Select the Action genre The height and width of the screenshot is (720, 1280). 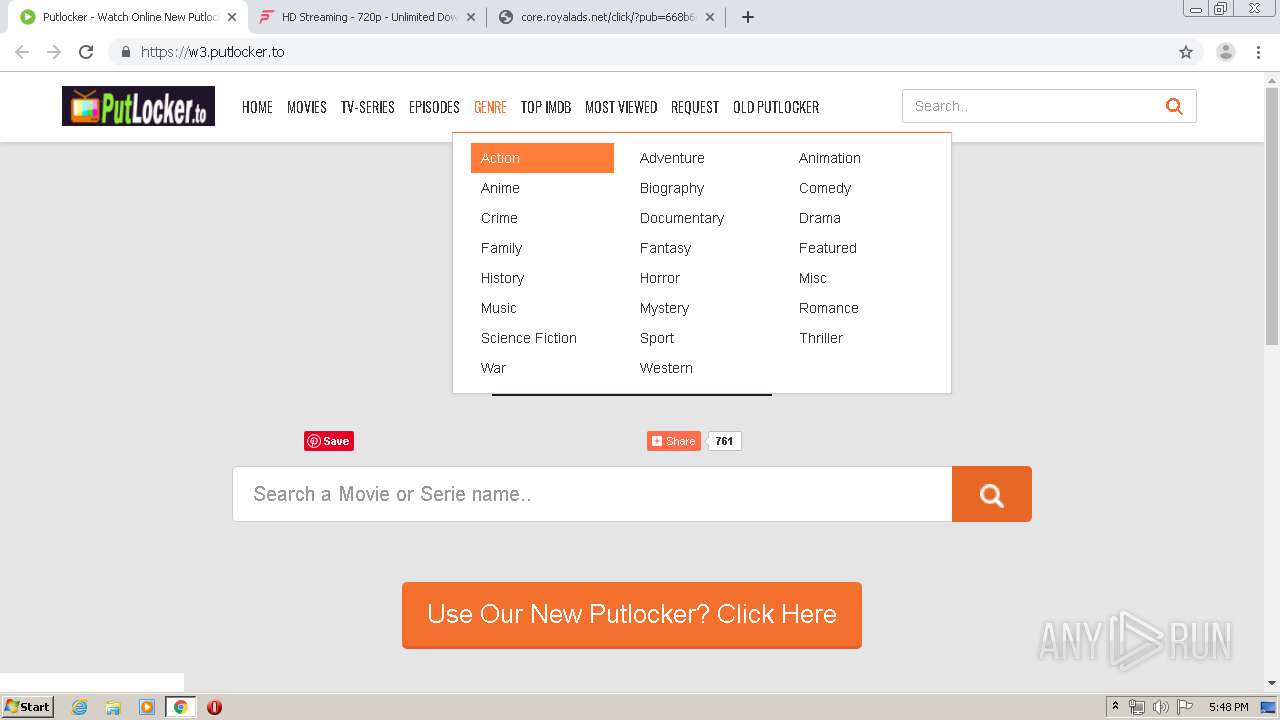pyautogui.click(x=542, y=158)
